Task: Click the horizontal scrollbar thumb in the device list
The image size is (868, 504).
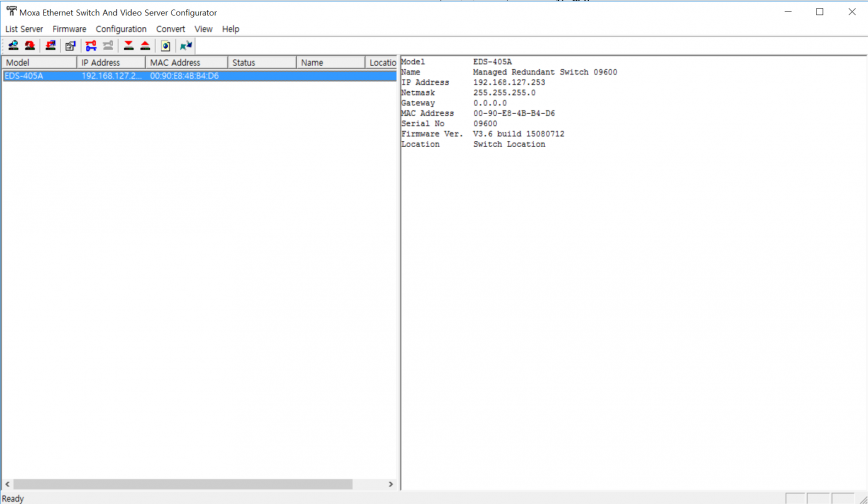Action: tap(183, 484)
